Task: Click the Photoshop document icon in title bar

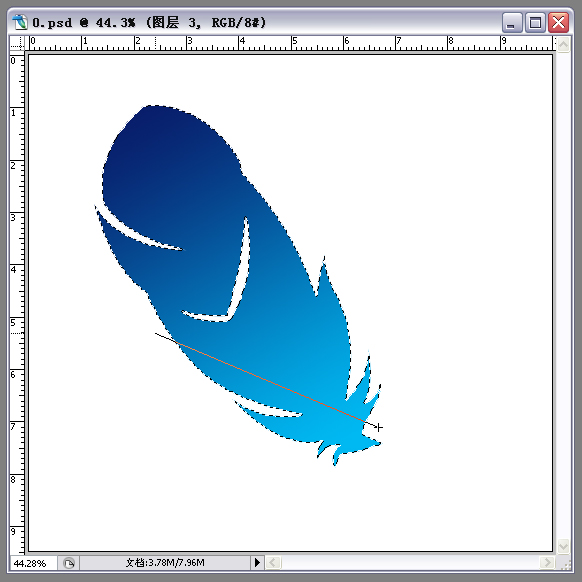Action: tap(20, 23)
